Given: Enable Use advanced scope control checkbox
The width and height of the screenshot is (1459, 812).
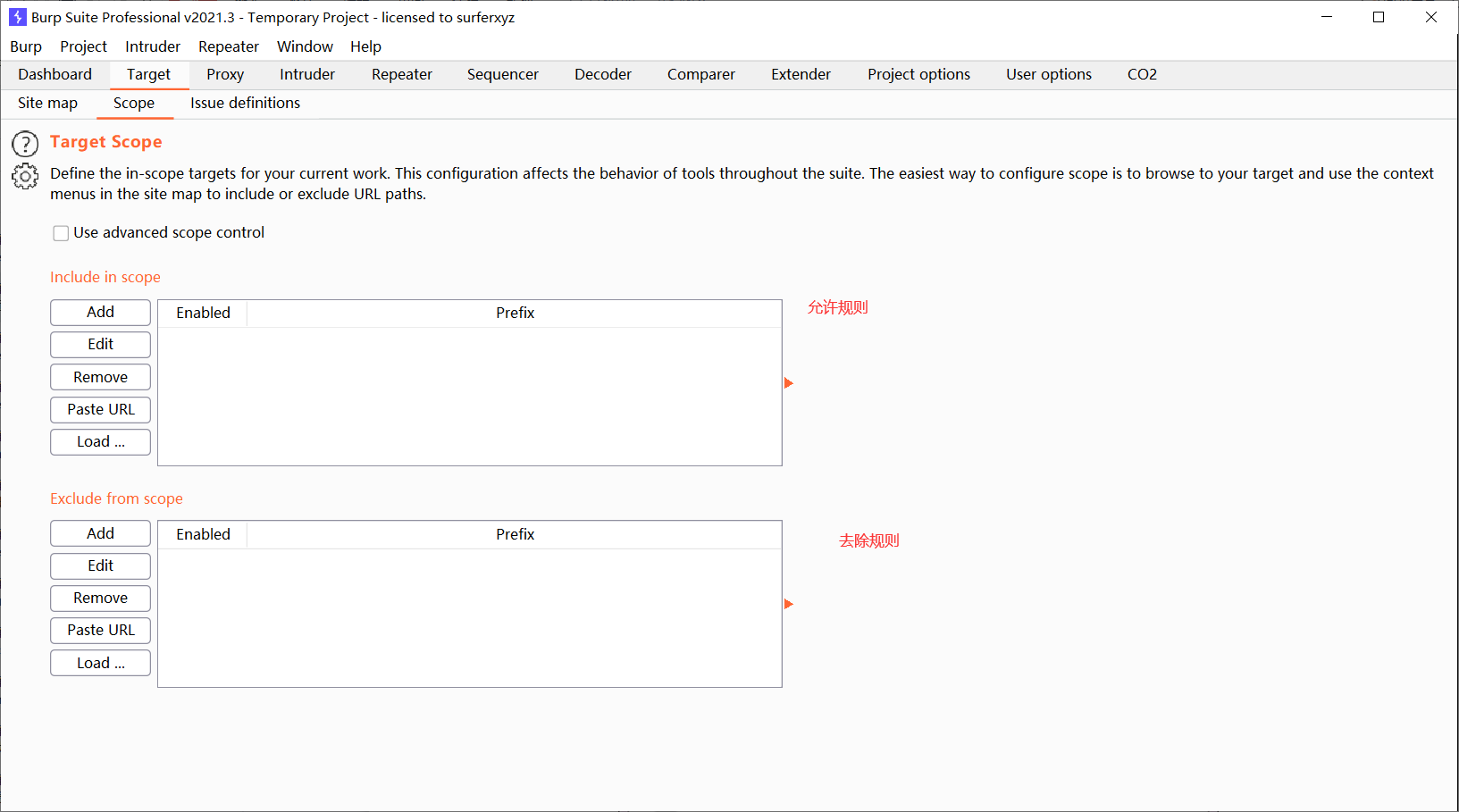Looking at the screenshot, I should pyautogui.click(x=61, y=233).
